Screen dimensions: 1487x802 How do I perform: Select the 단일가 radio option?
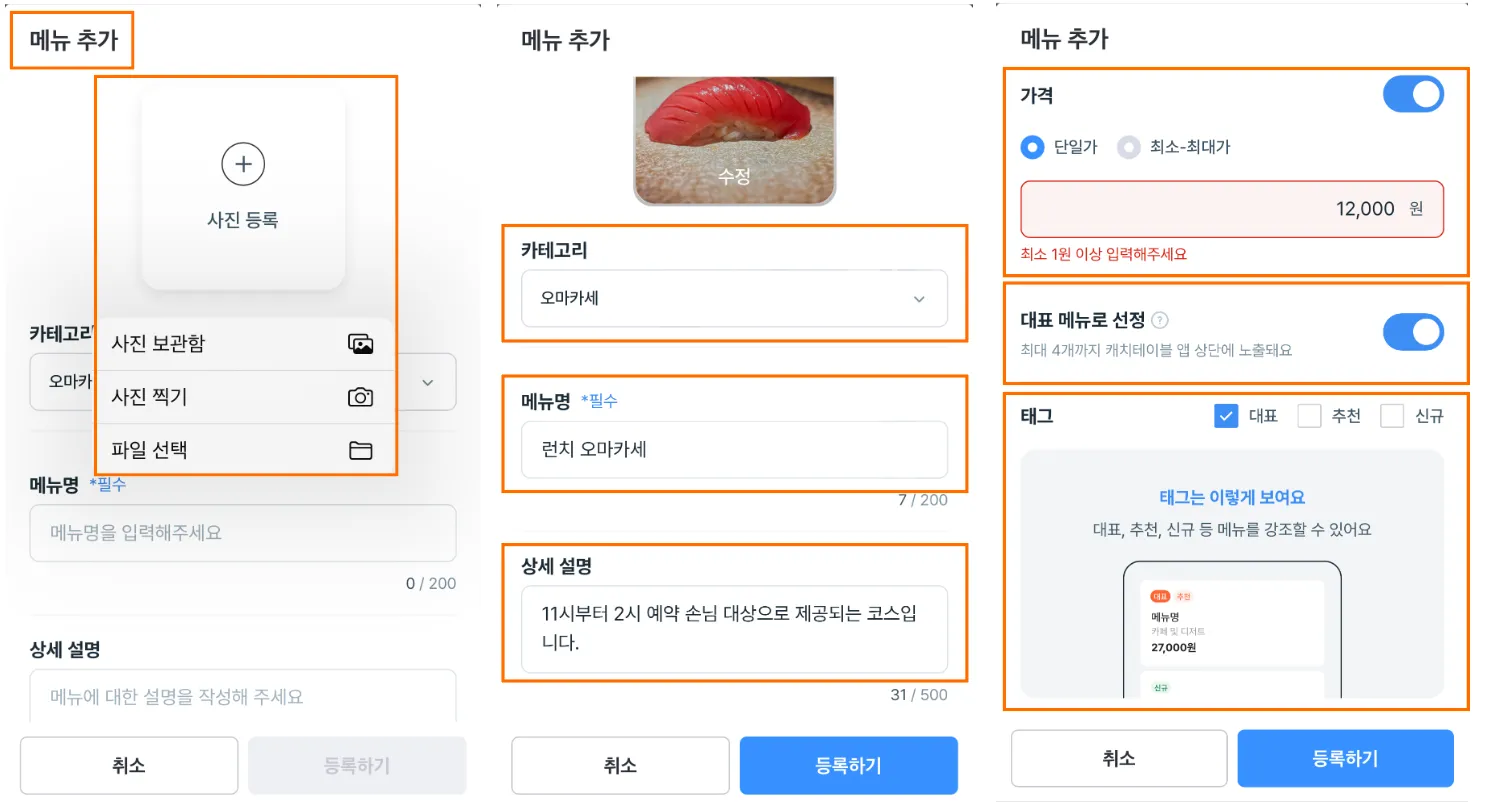(x=1032, y=147)
